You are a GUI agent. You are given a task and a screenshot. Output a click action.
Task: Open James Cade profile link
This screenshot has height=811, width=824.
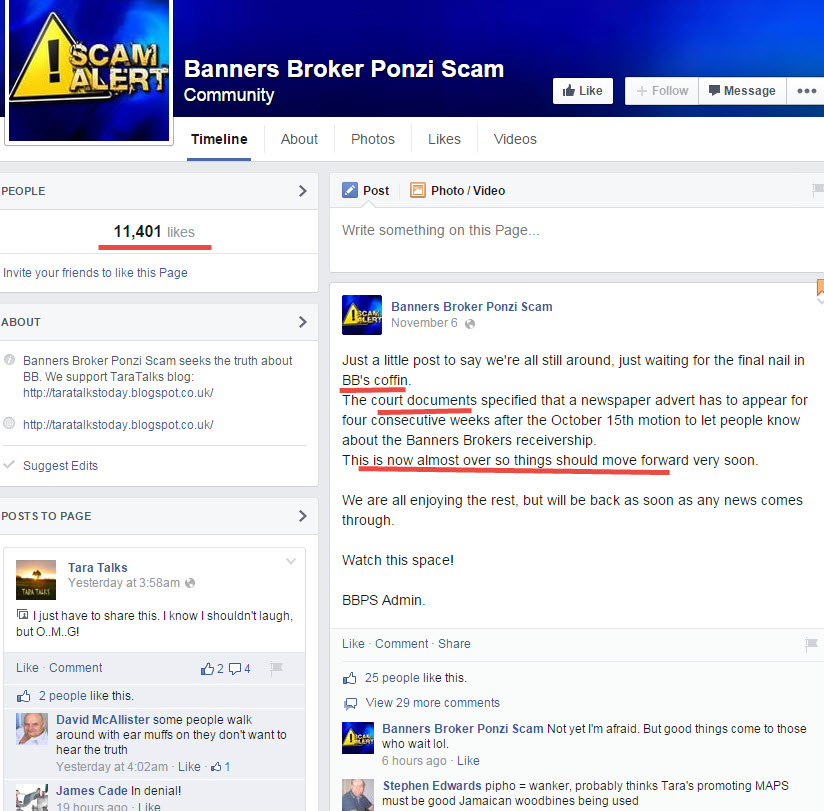coord(92,791)
